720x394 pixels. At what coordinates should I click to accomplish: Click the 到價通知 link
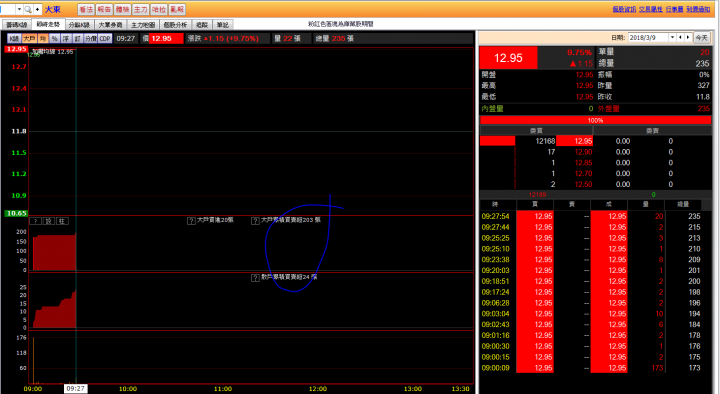pyautogui.click(x=698, y=9)
